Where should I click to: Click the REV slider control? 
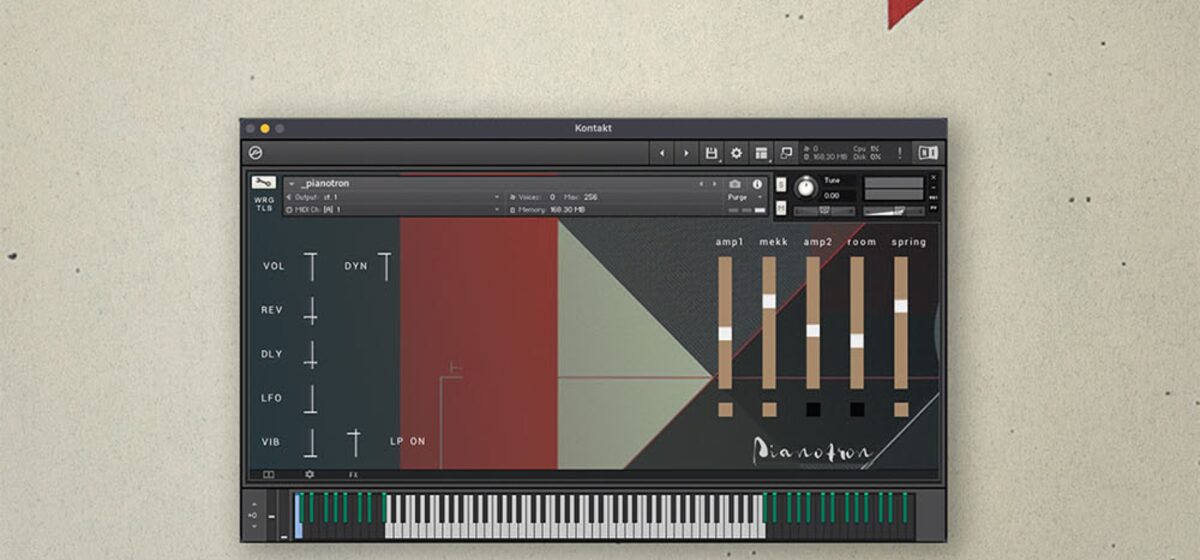[x=311, y=310]
